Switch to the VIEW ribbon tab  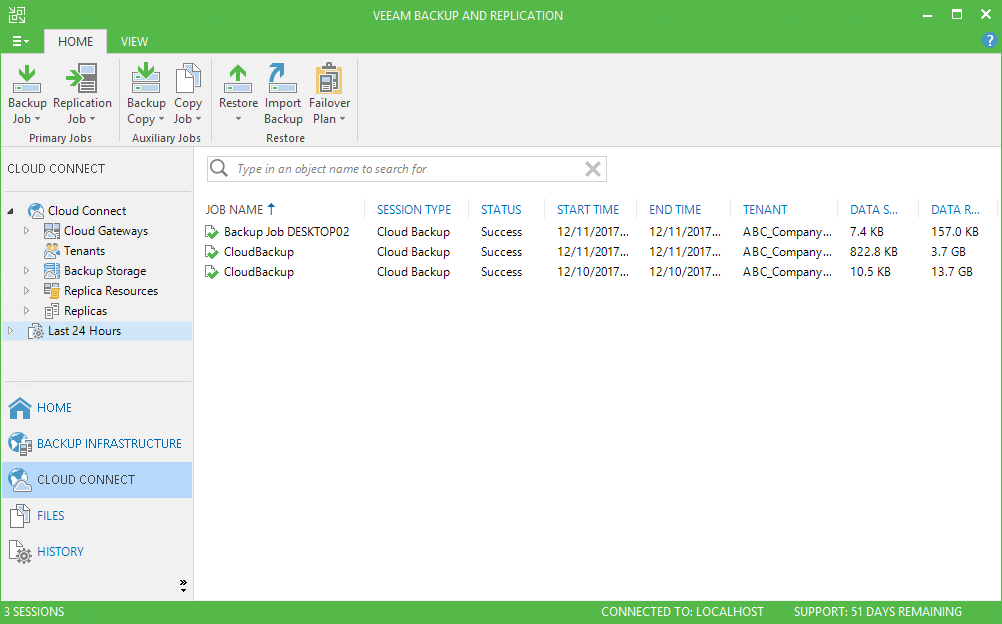click(134, 42)
